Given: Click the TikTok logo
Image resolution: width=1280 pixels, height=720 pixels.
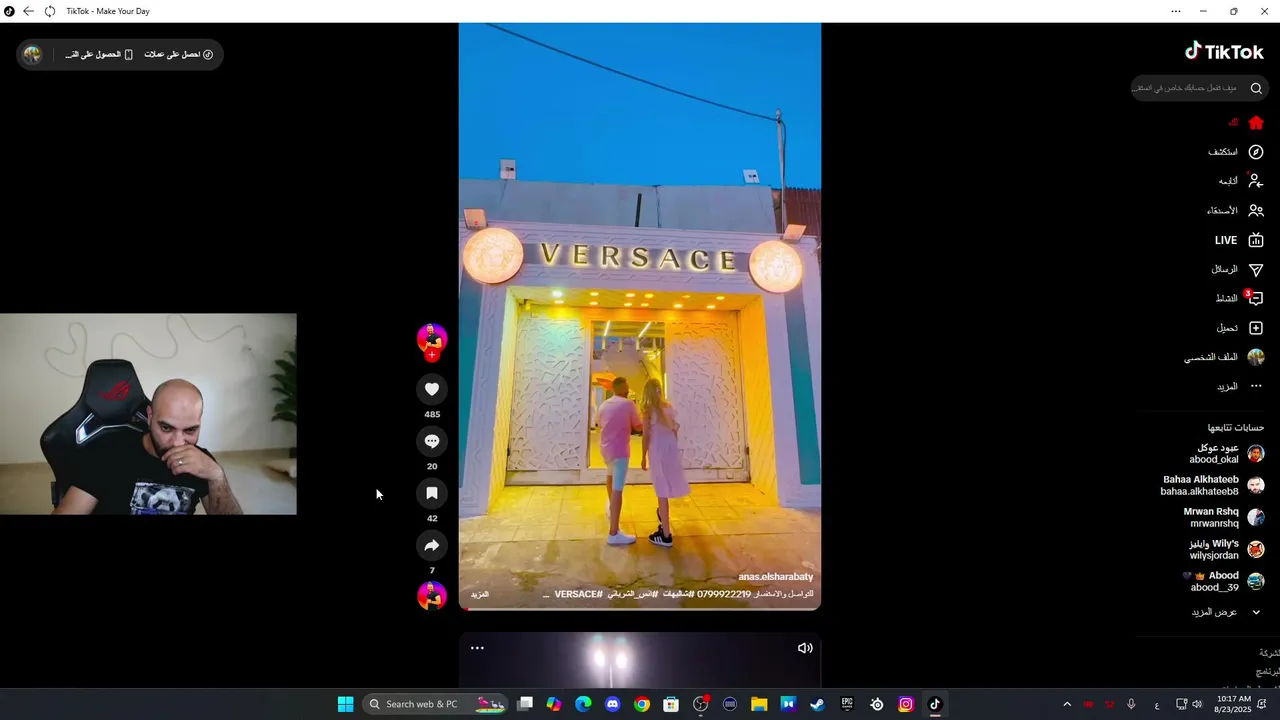Looking at the screenshot, I should (x=1224, y=51).
